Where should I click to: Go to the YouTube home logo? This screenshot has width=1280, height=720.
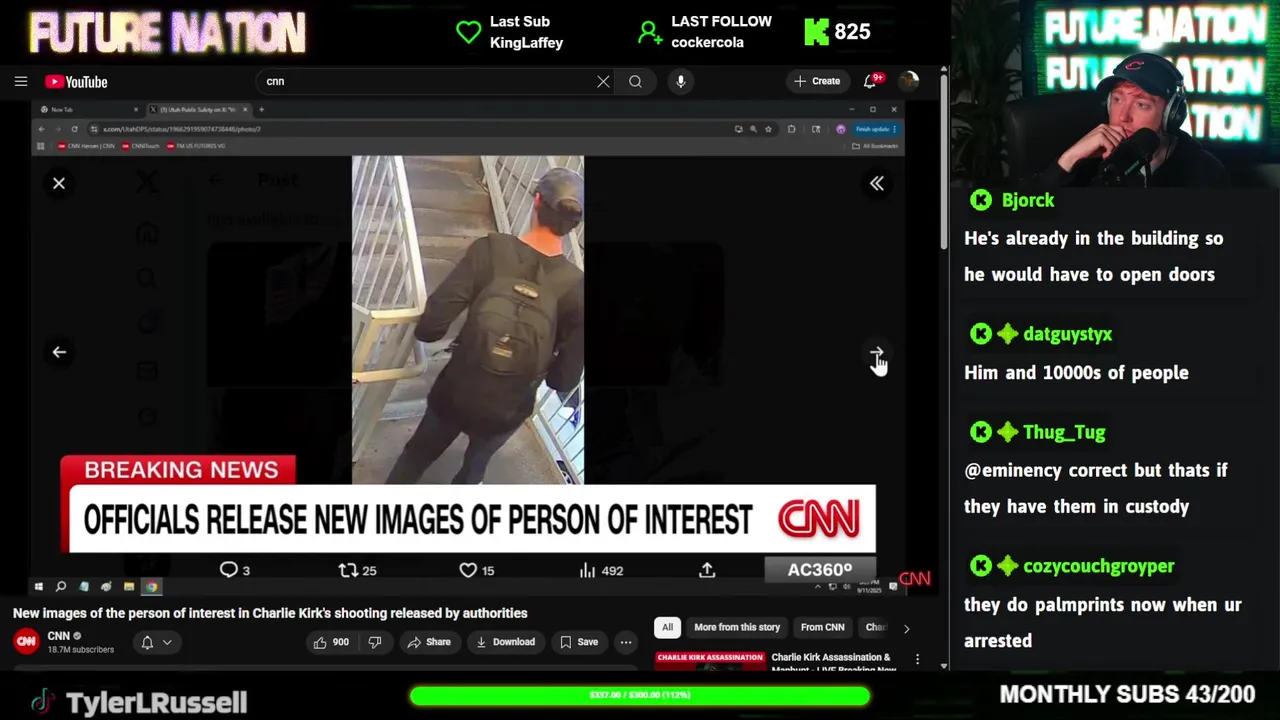pyautogui.click(x=76, y=82)
